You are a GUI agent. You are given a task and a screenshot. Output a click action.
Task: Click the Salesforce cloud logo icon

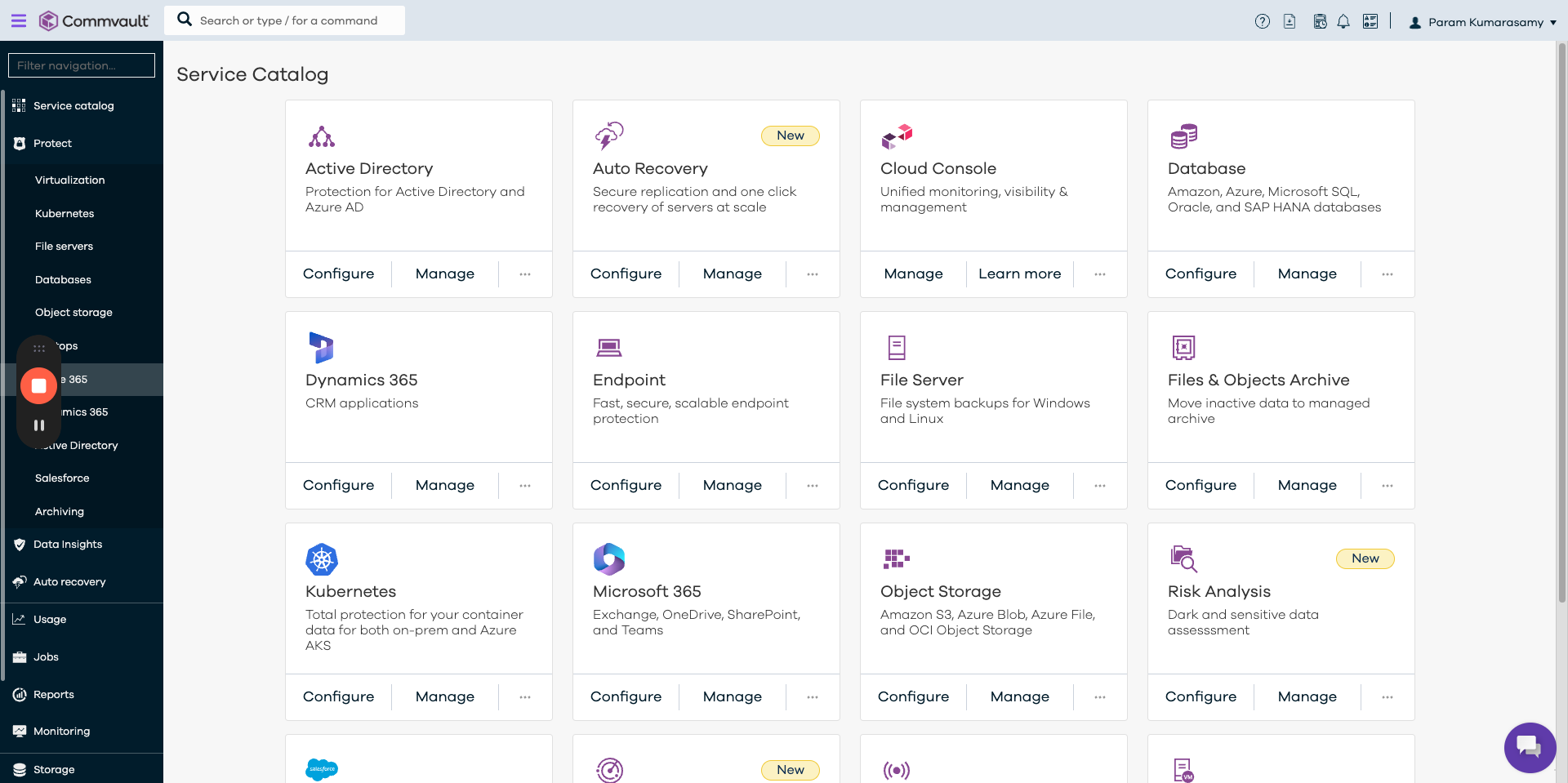pos(322,770)
